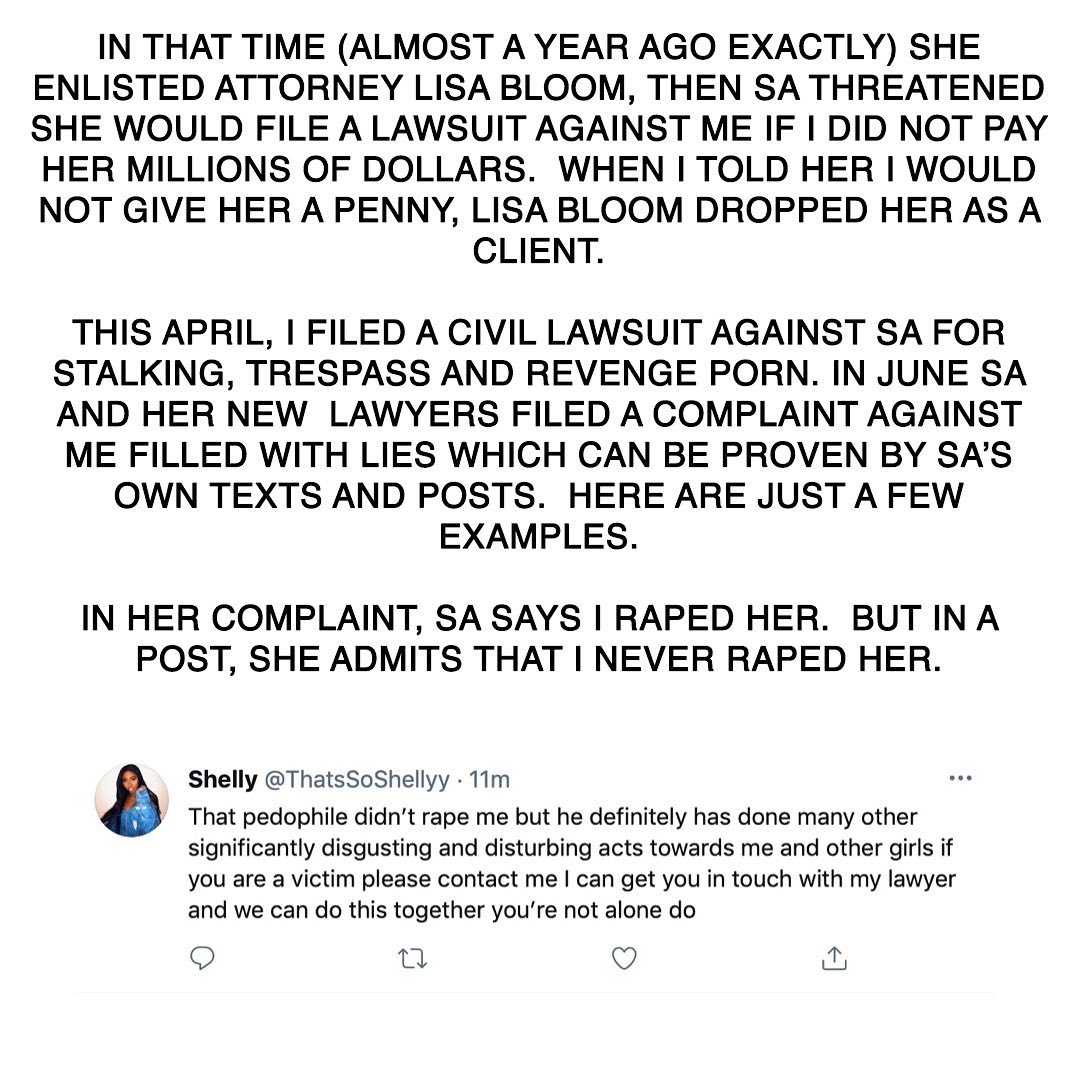
Task: Open the three-dot more options menu
Action: tap(960, 778)
